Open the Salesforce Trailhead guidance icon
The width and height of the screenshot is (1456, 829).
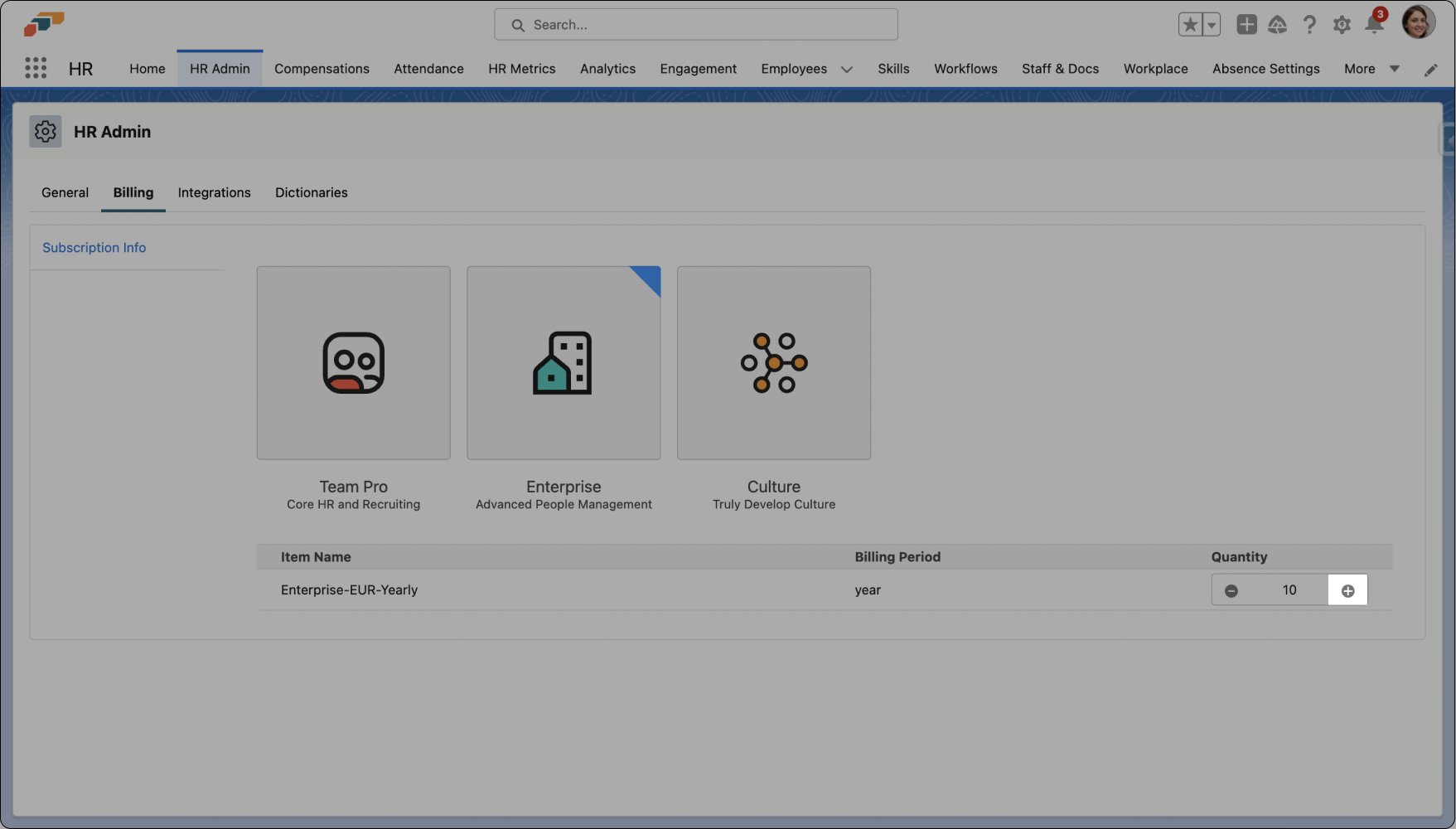1277,25
